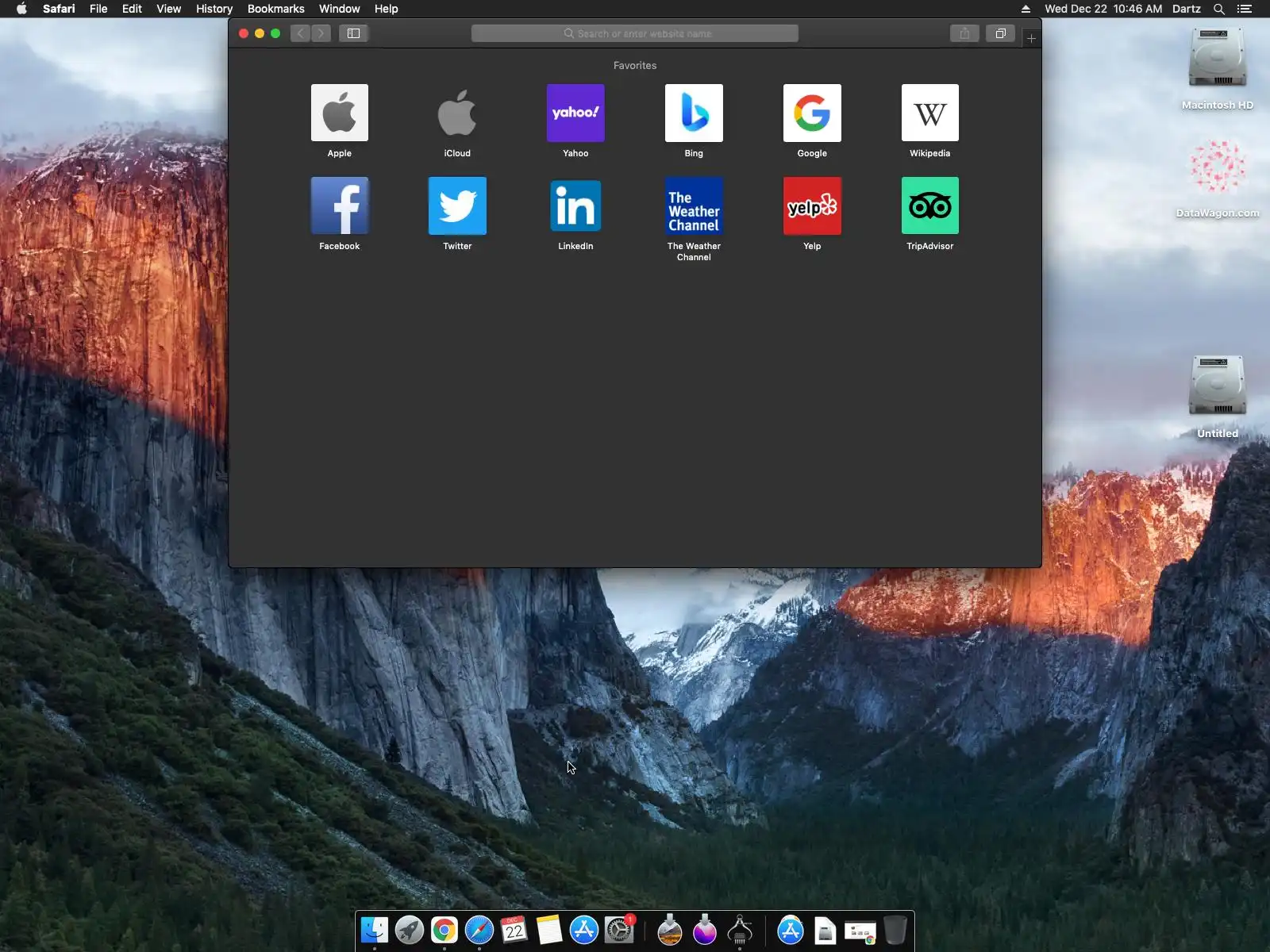Open the Yelp favorite
Screen dimensions: 1270x952
(812, 205)
